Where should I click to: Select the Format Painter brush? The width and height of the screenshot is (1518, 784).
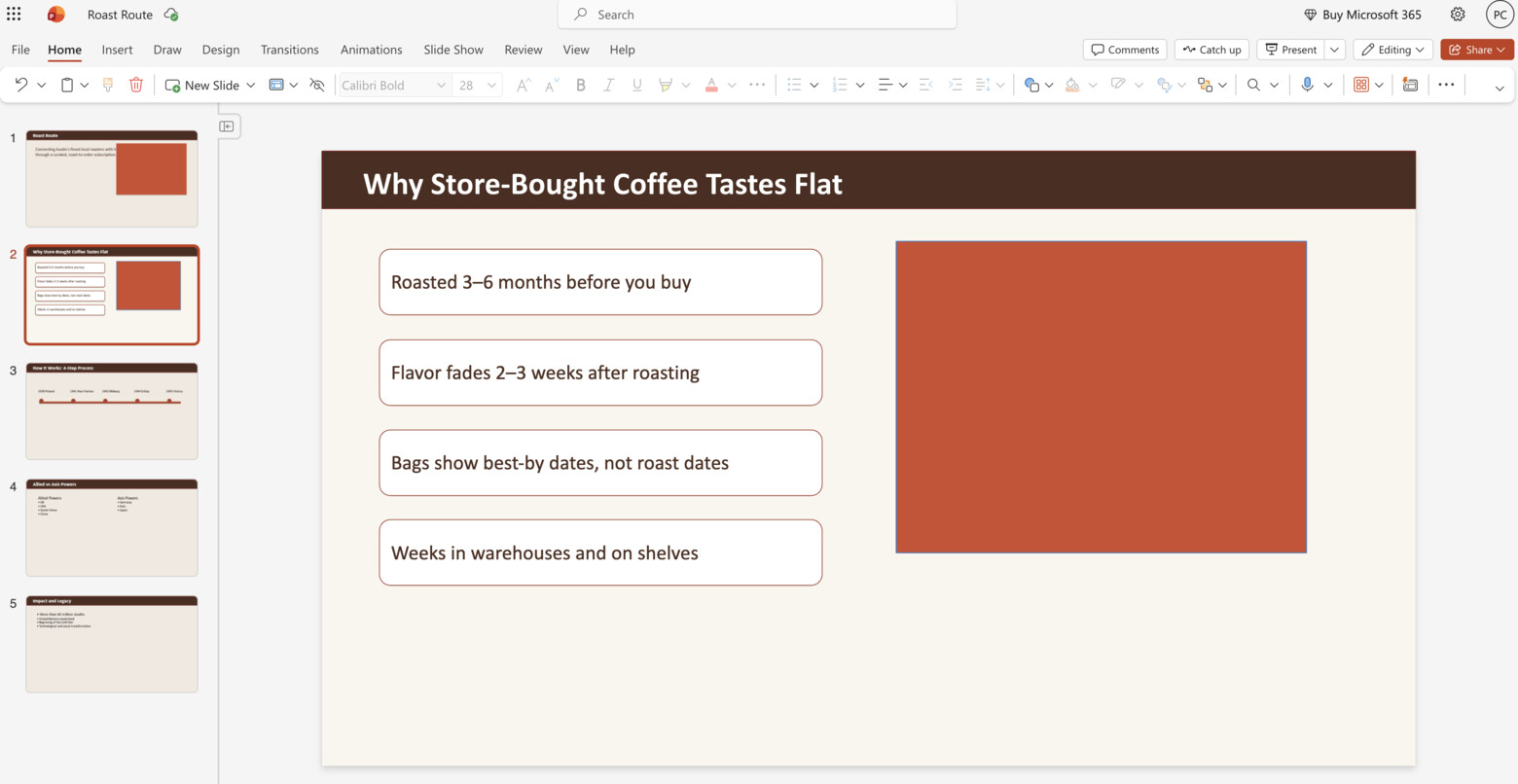pyautogui.click(x=108, y=85)
